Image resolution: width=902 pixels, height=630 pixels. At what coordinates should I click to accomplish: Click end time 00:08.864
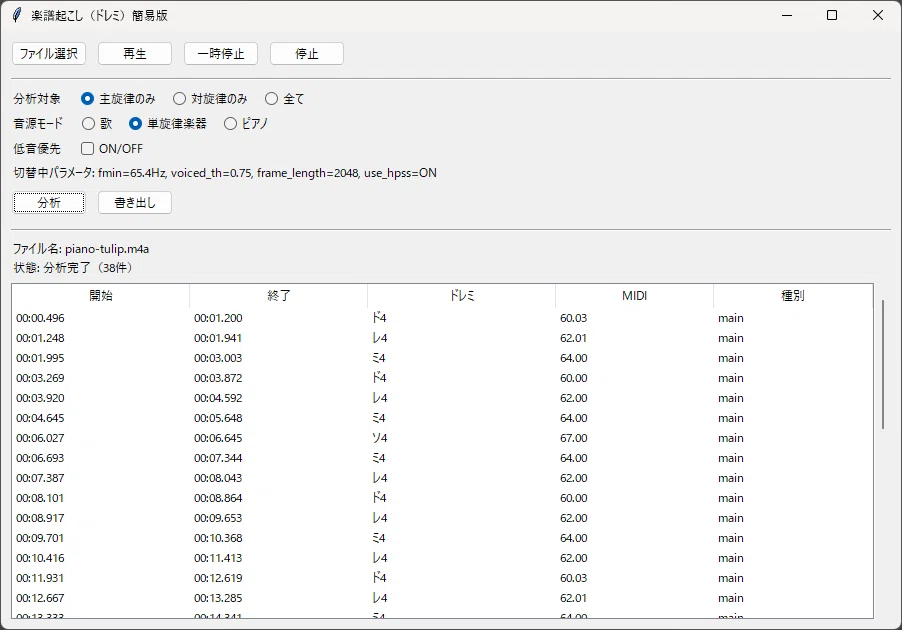click(218, 498)
